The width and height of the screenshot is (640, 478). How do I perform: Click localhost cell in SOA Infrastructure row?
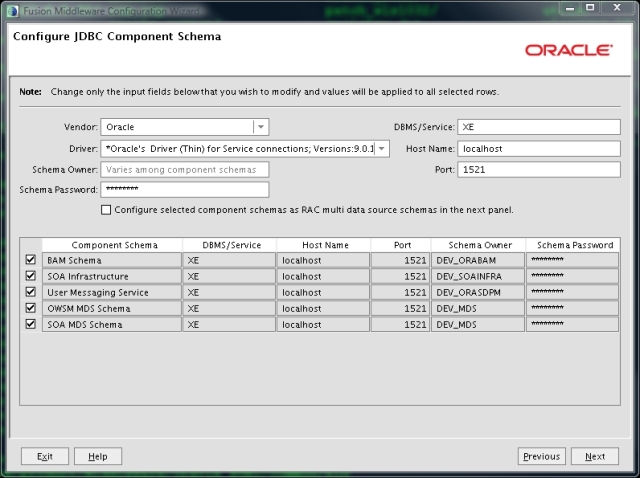(323, 276)
